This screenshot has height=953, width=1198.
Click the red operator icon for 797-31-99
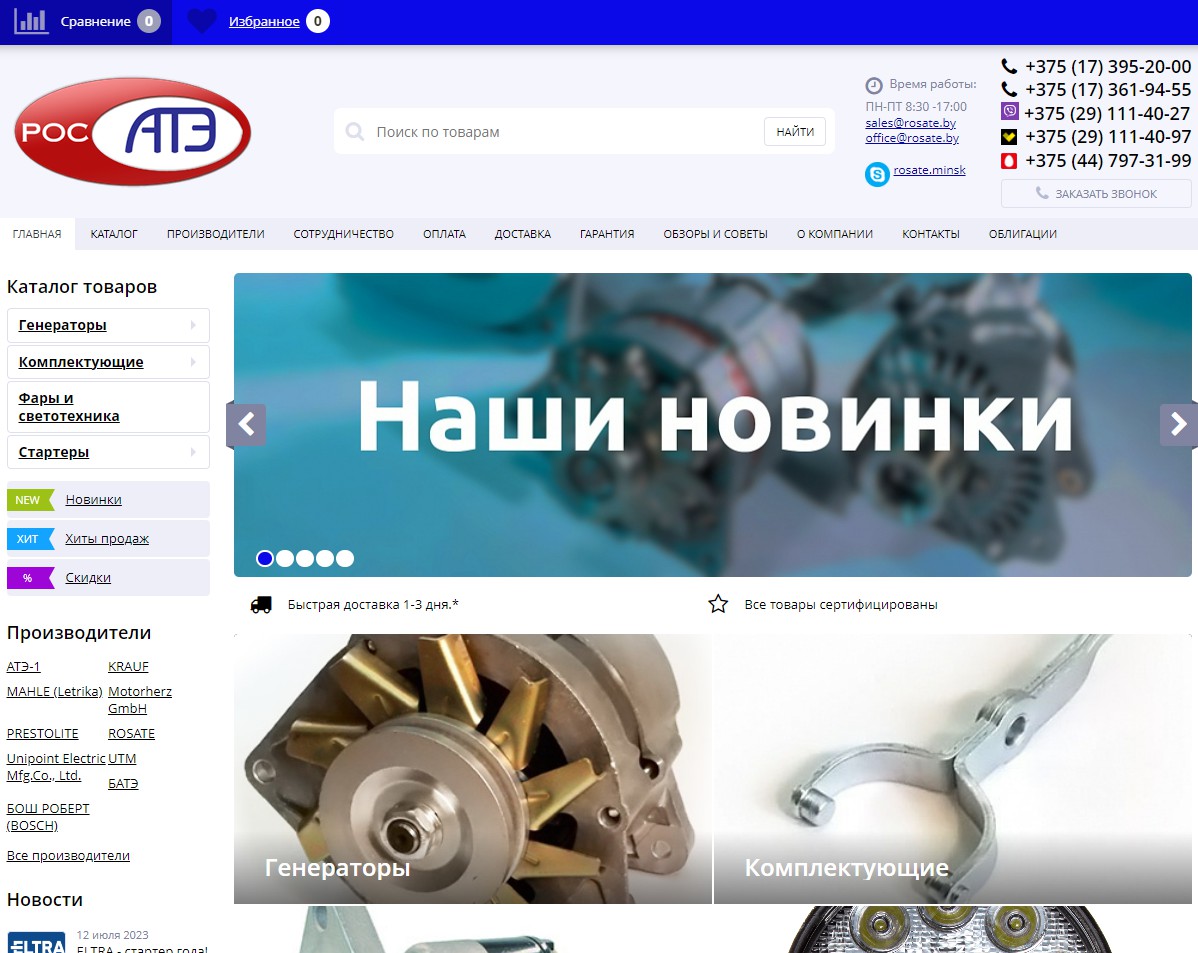[1009, 160]
